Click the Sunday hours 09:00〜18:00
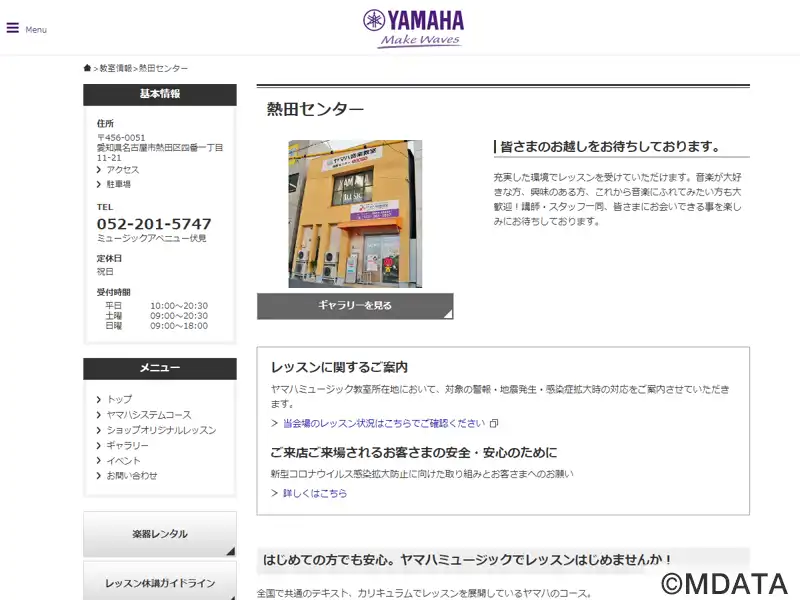This screenshot has height=600, width=800. [179, 326]
